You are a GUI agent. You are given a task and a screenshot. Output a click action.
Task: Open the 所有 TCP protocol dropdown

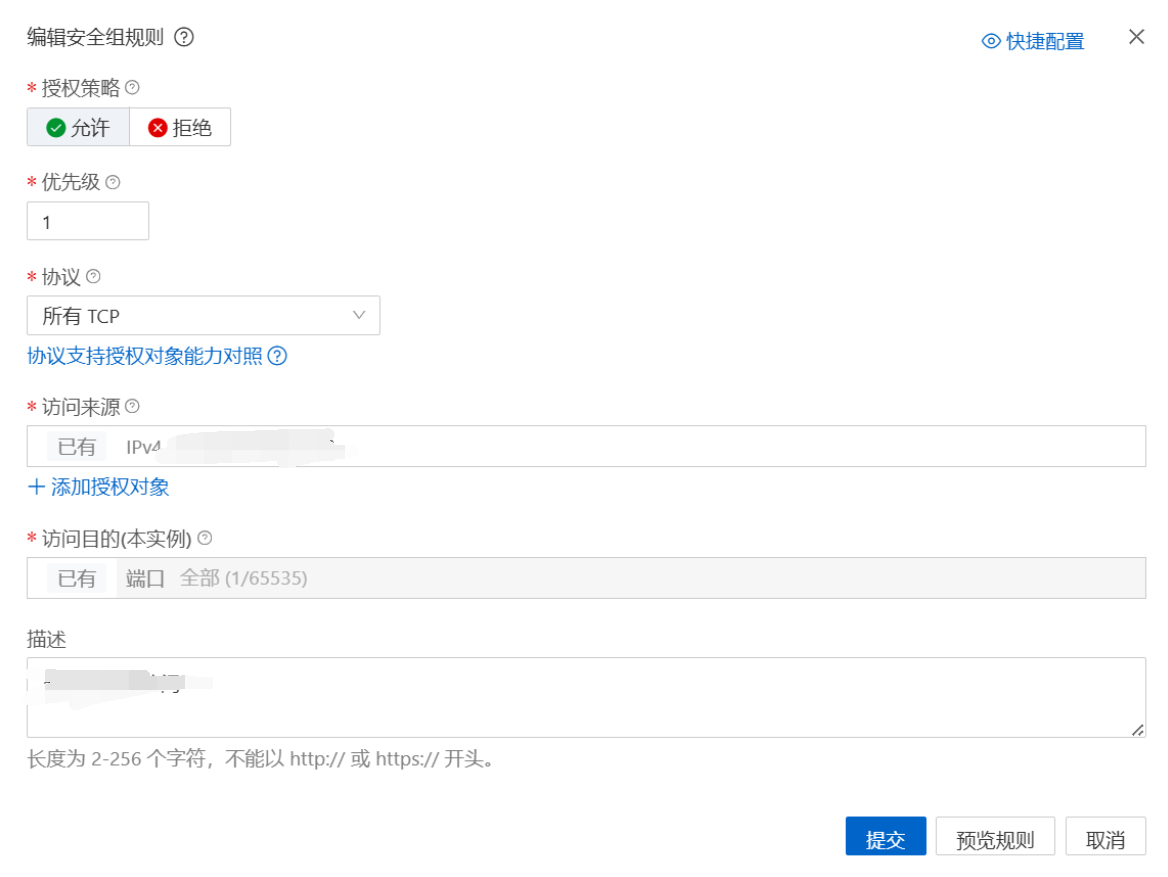pos(203,316)
